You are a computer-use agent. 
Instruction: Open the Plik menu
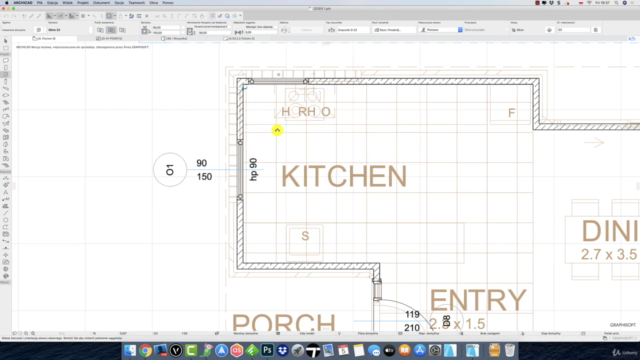pos(40,3)
